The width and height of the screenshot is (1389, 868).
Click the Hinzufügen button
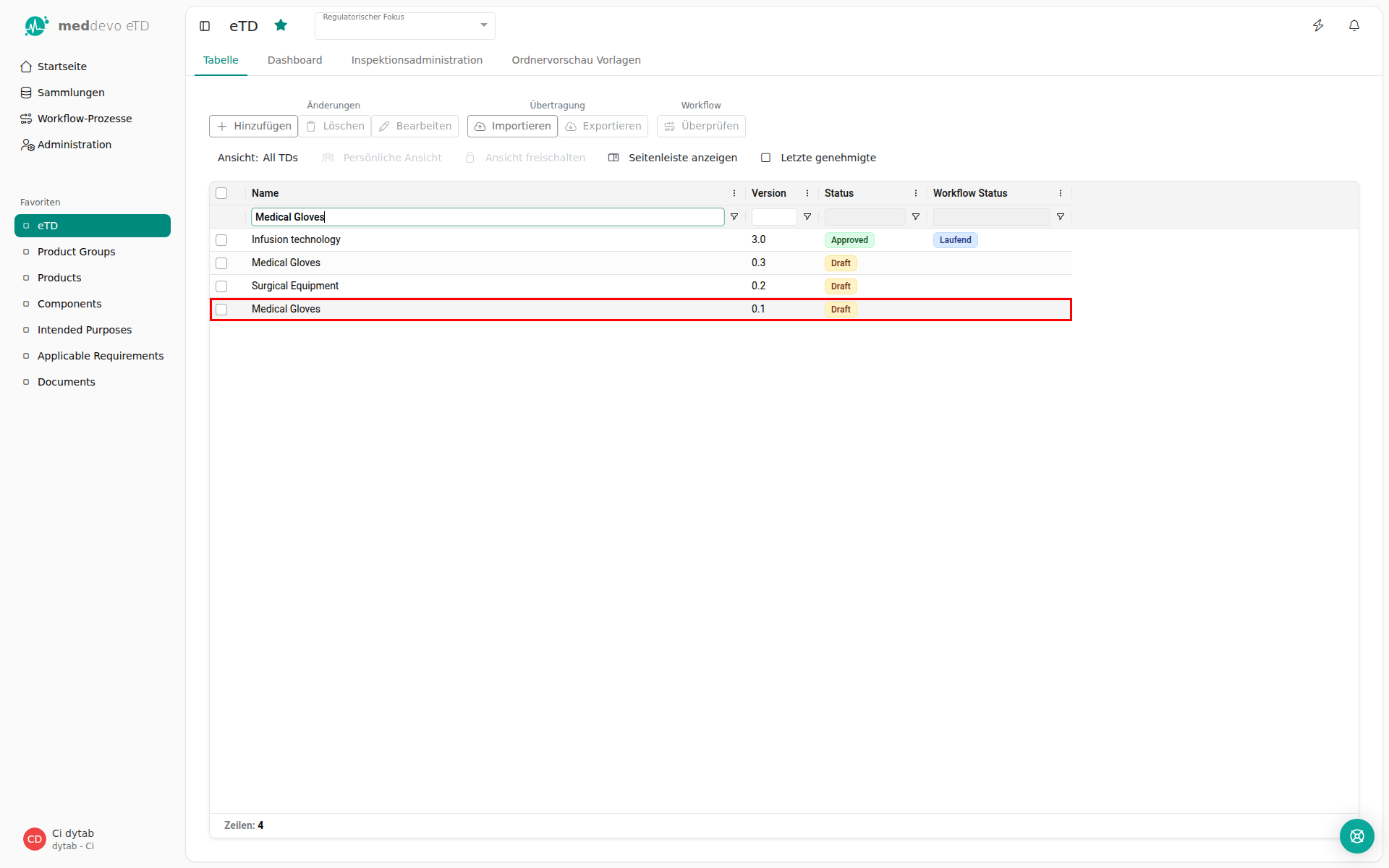tap(254, 126)
